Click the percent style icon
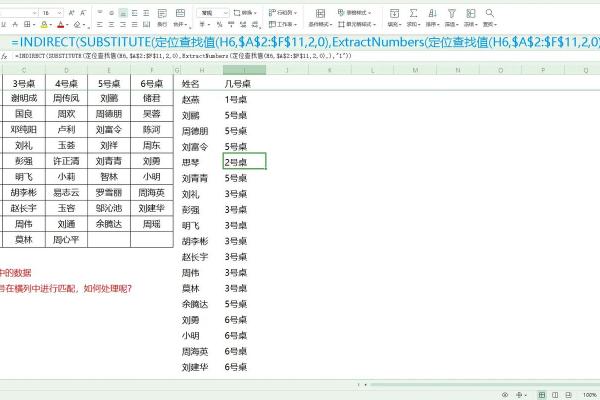Screen dimensions: 600x400 click(x=219, y=24)
